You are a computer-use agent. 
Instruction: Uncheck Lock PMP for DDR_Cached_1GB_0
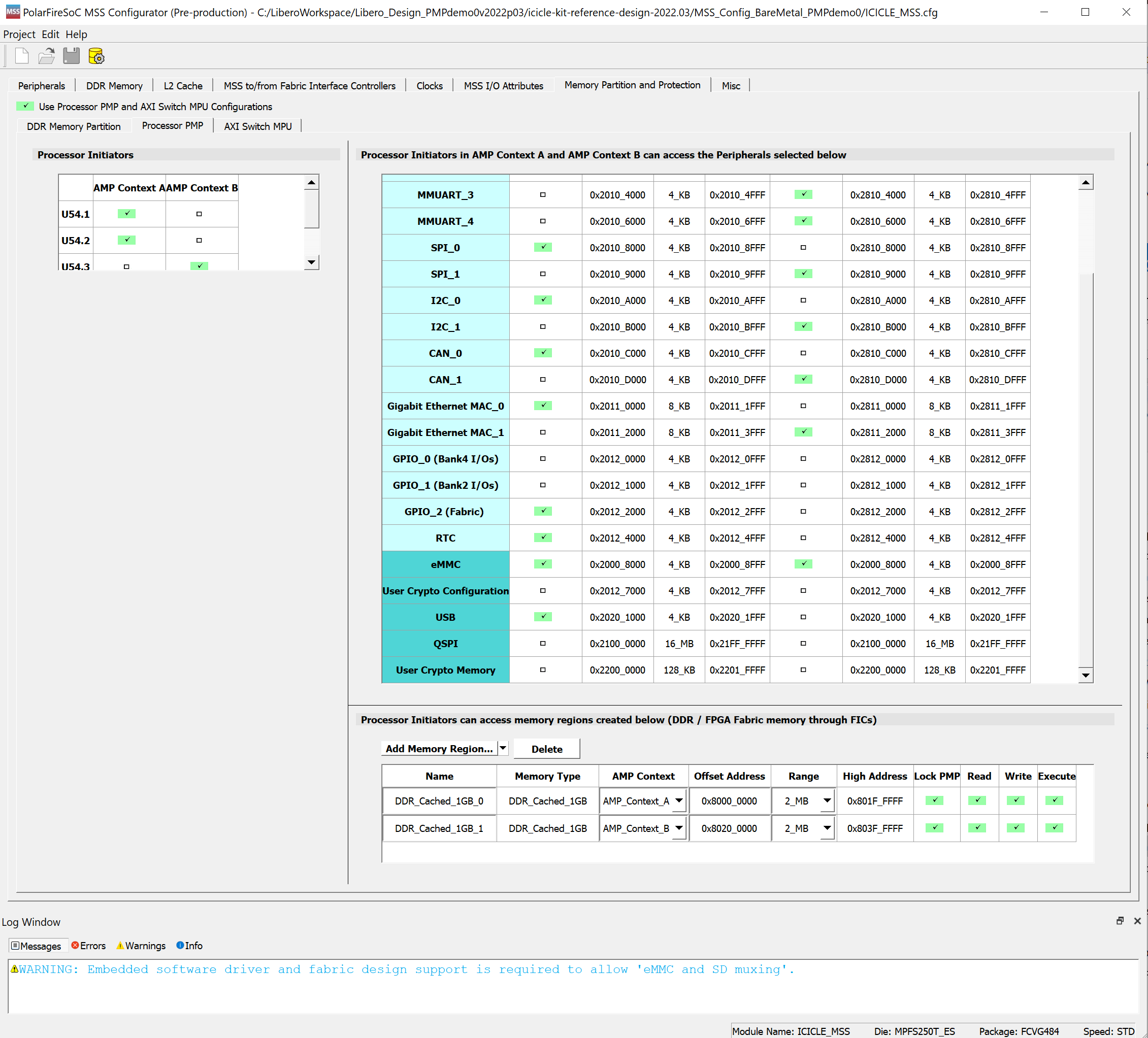[934, 800]
